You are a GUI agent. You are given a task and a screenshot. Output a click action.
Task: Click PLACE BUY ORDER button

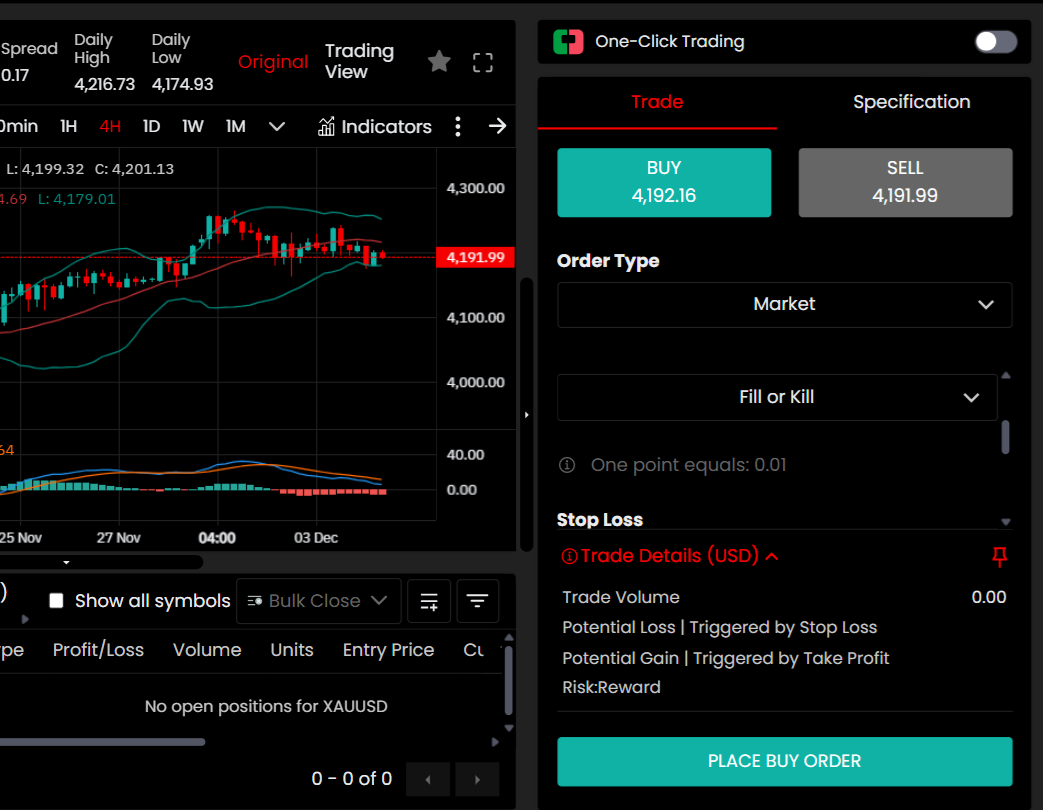784,761
